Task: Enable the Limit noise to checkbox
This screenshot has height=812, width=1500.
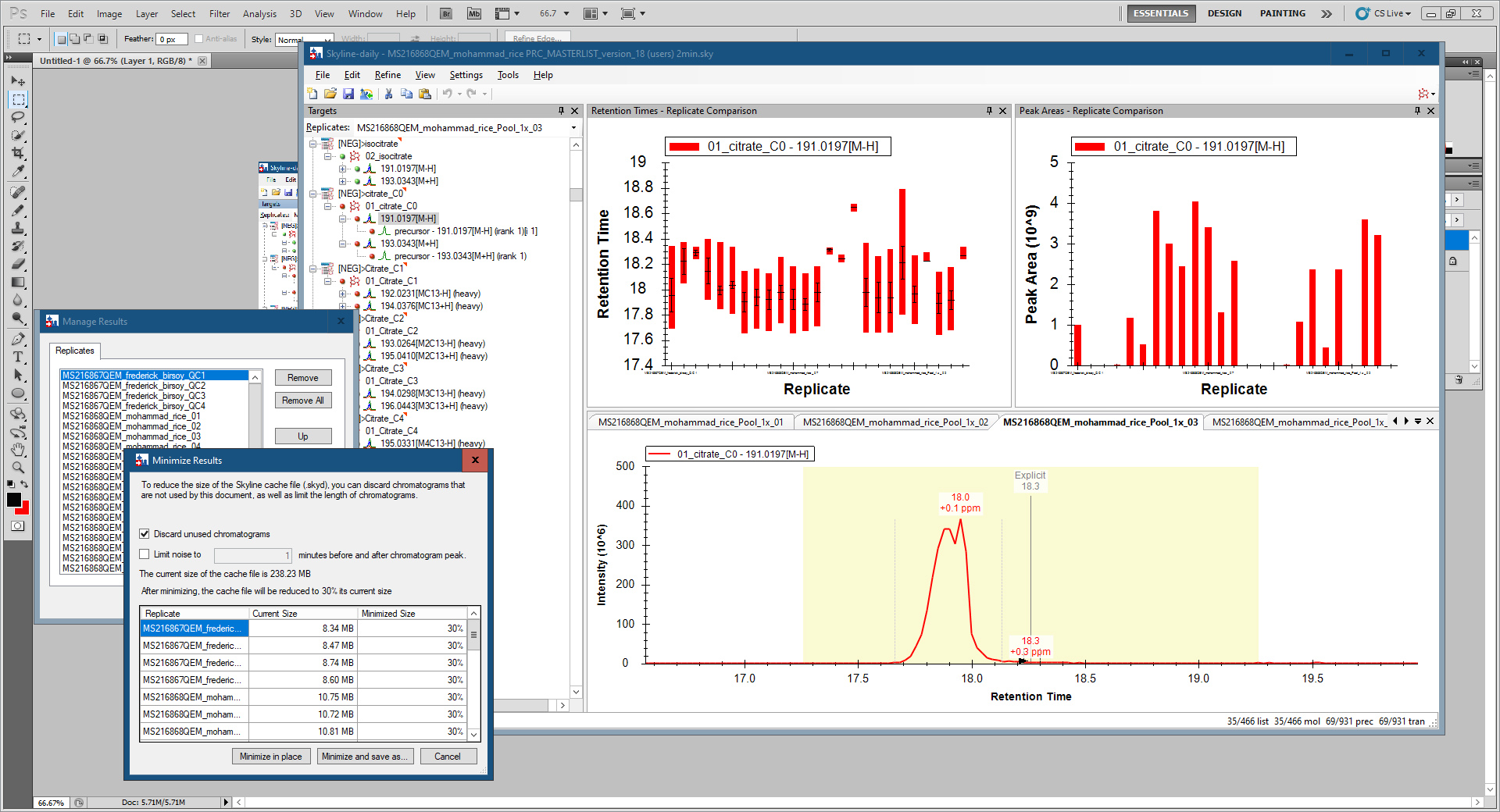Action: click(145, 554)
